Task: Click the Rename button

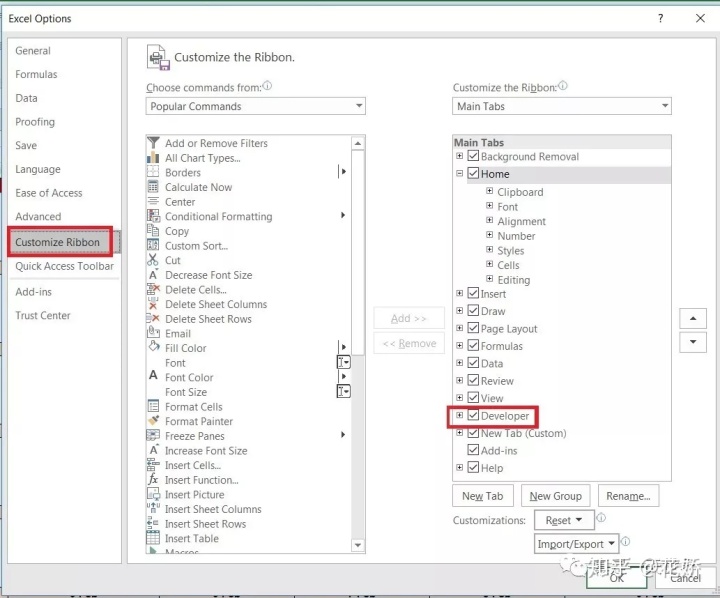Action: 628,496
